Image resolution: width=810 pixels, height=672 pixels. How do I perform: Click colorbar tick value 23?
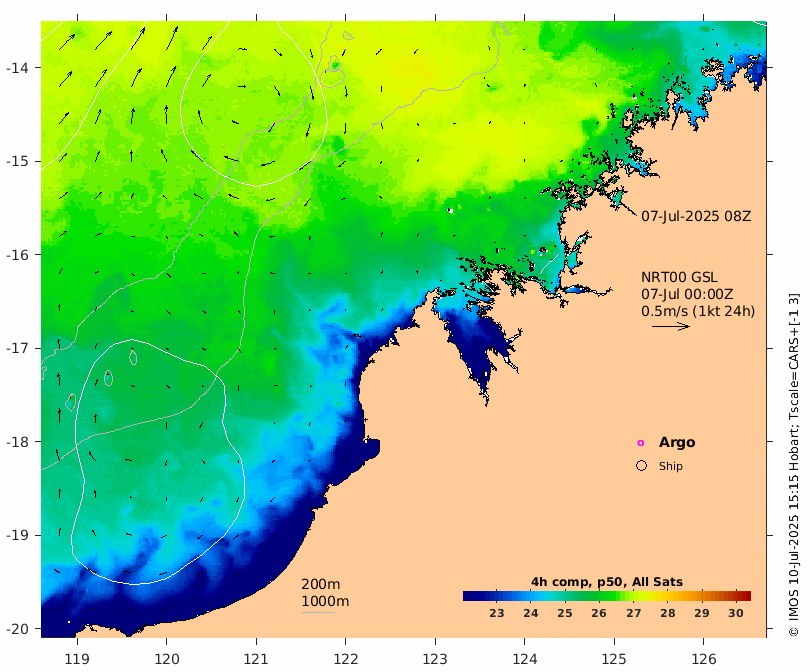[x=496, y=613]
